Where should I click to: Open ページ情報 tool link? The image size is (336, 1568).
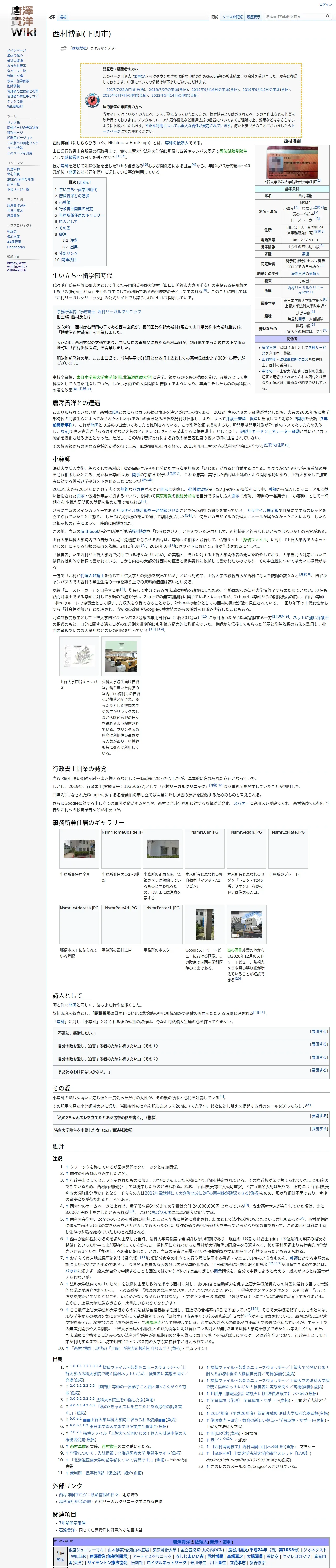(x=15, y=148)
